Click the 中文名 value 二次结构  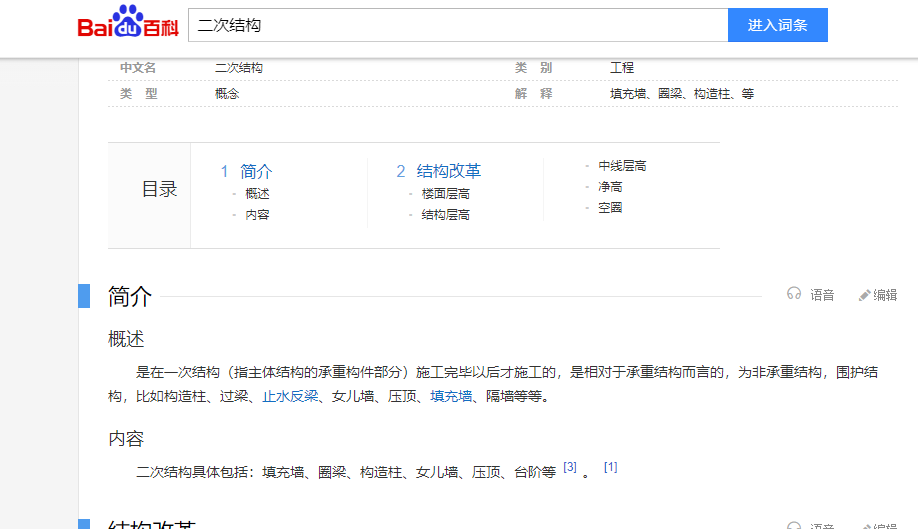(x=239, y=68)
